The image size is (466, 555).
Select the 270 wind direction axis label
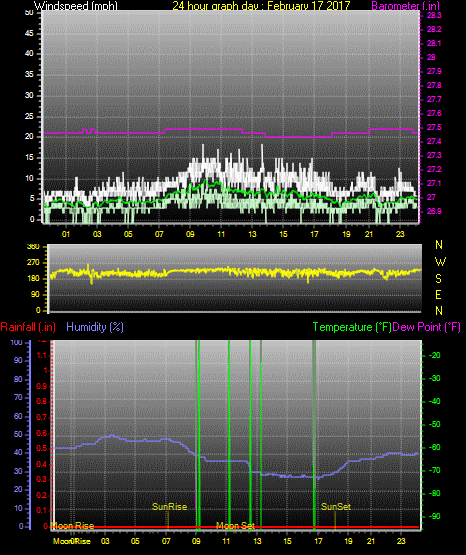pos(34,263)
